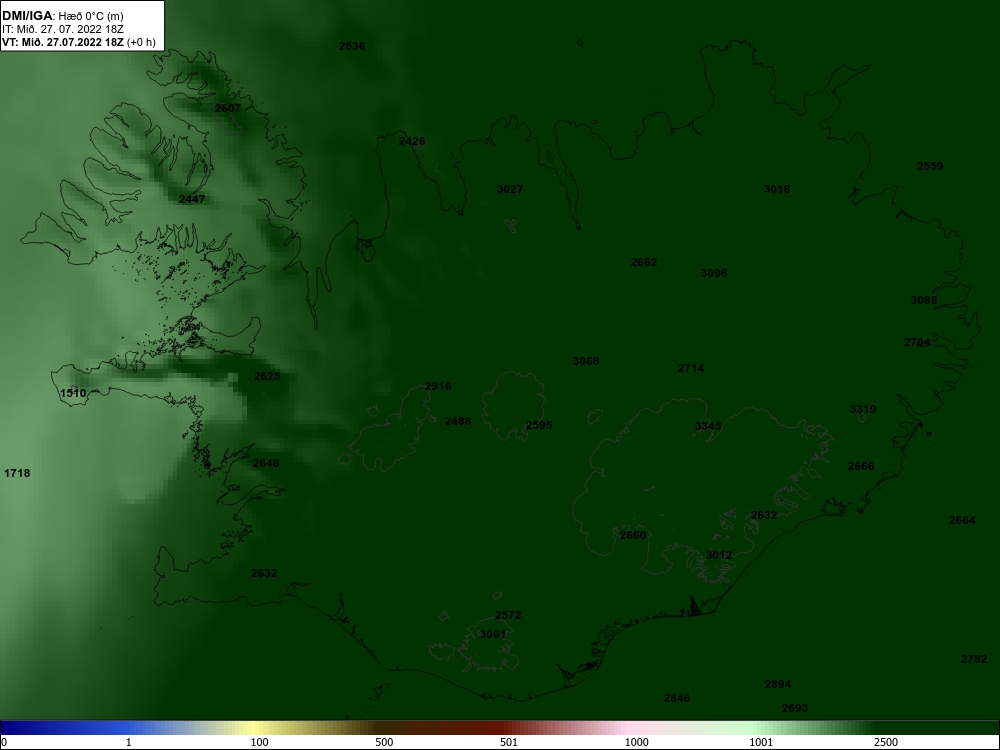Select the 2625 value label
This screenshot has width=1000, height=750.
[267, 376]
